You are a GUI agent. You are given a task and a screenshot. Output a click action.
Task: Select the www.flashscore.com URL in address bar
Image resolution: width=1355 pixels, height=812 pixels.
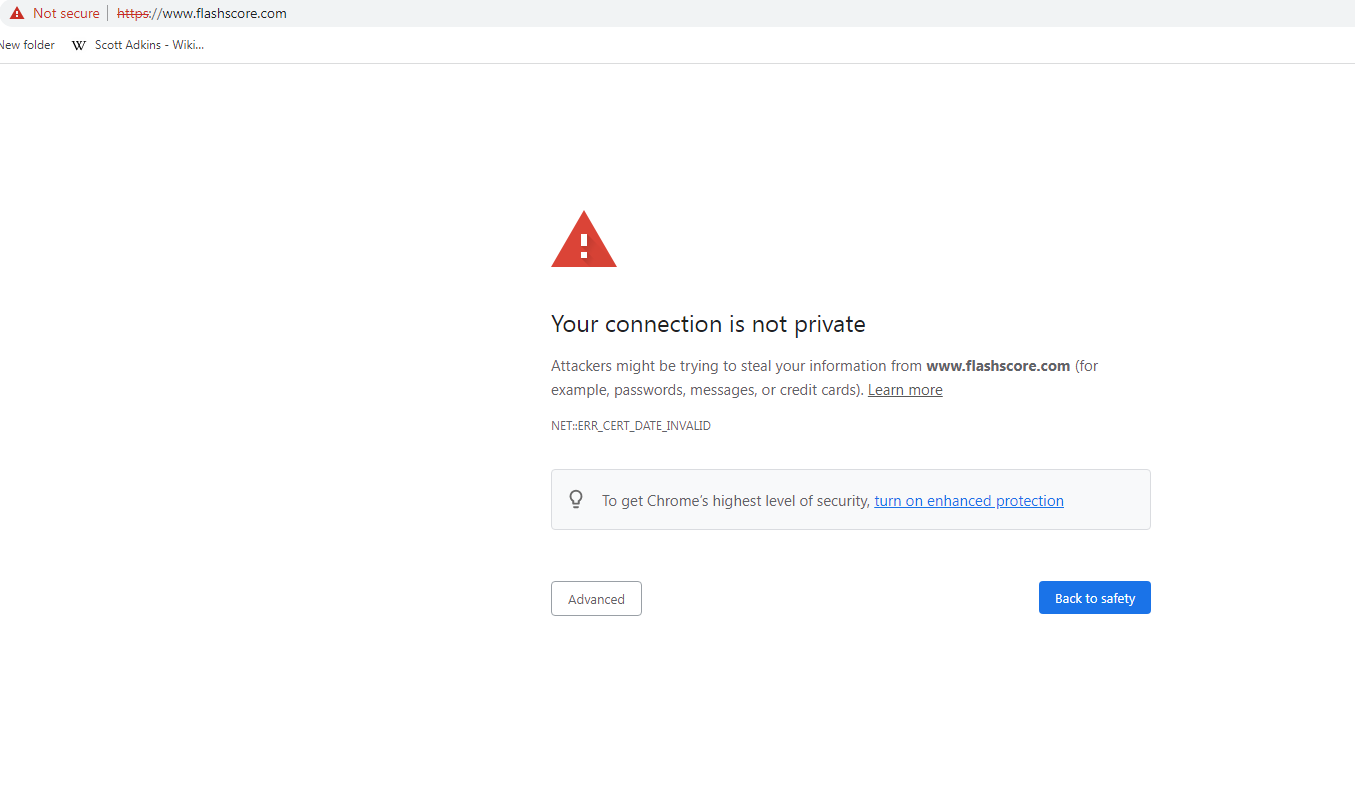(224, 14)
